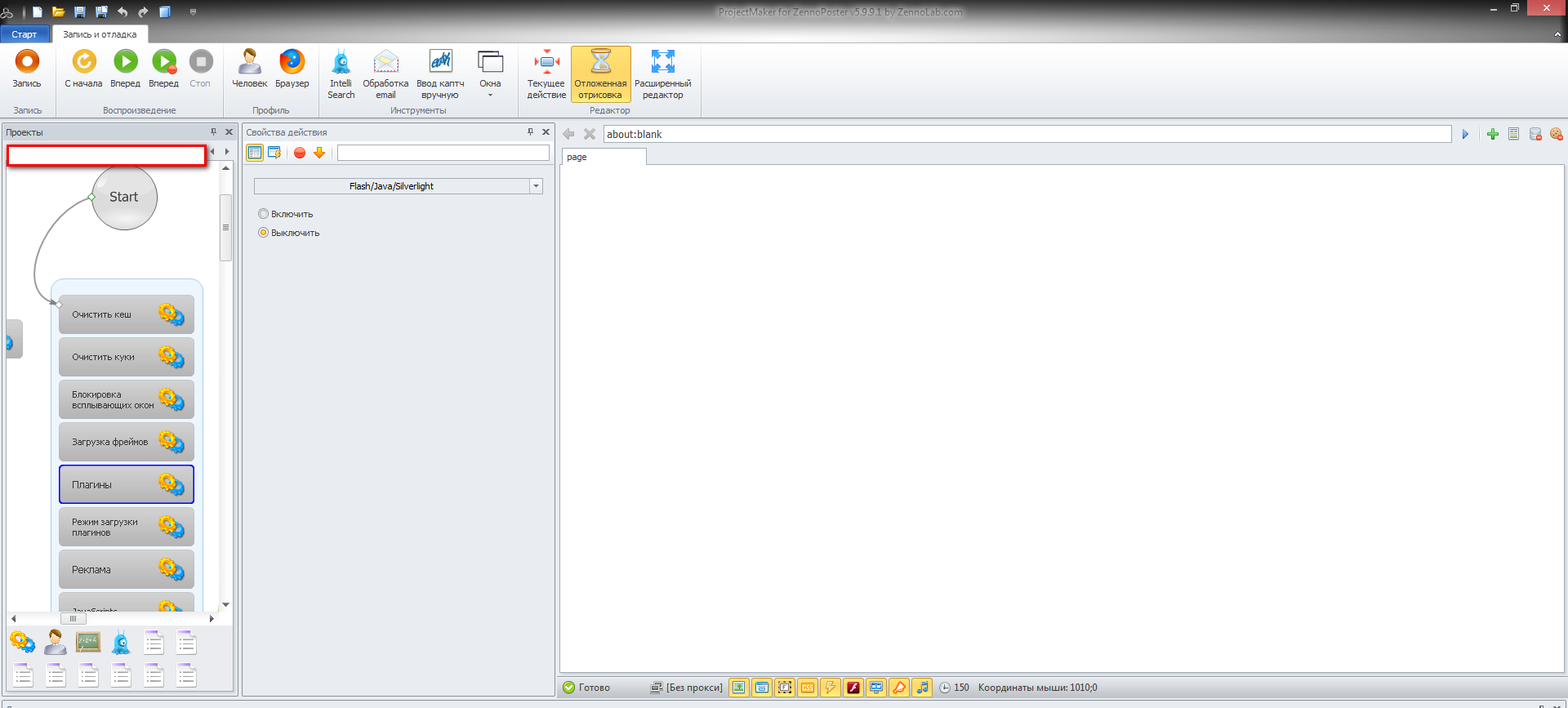Screen dimensions: 1568x708
Task: Pin the Свойства действия panel
Action: pyautogui.click(x=531, y=131)
